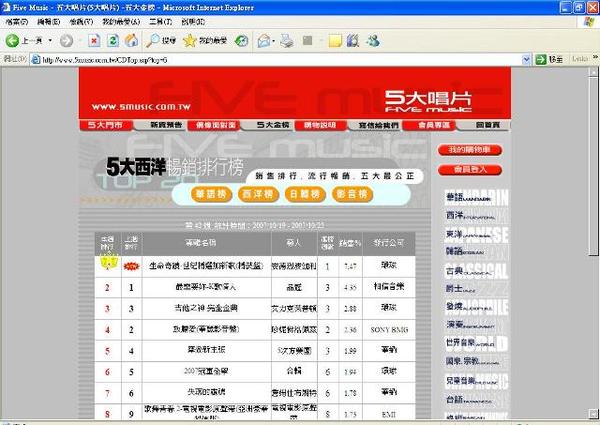
Task: Open 爵士 Jazz category link
Action: pyautogui.click(x=460, y=288)
